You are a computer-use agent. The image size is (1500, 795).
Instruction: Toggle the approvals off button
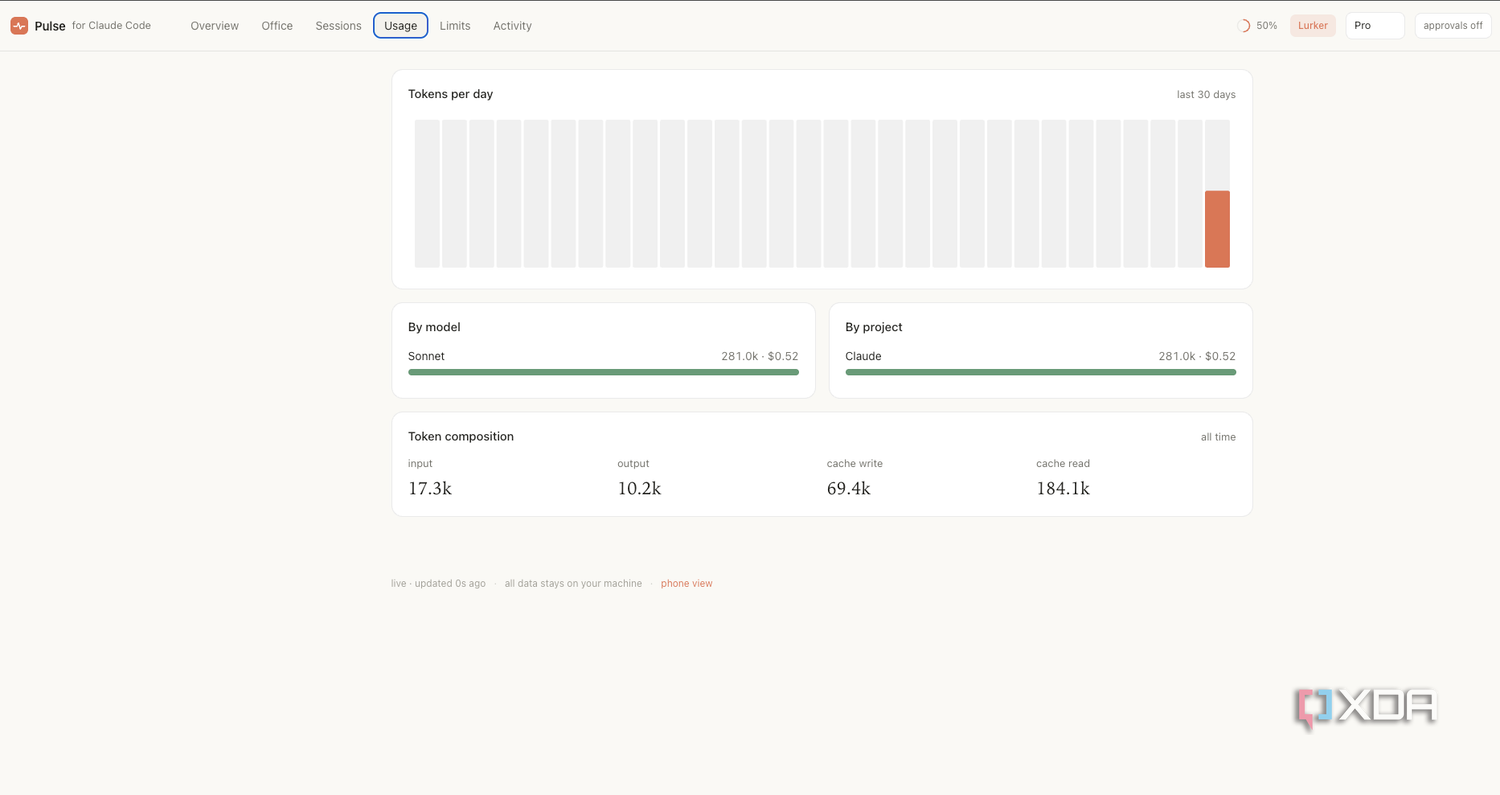pyautogui.click(x=1453, y=26)
